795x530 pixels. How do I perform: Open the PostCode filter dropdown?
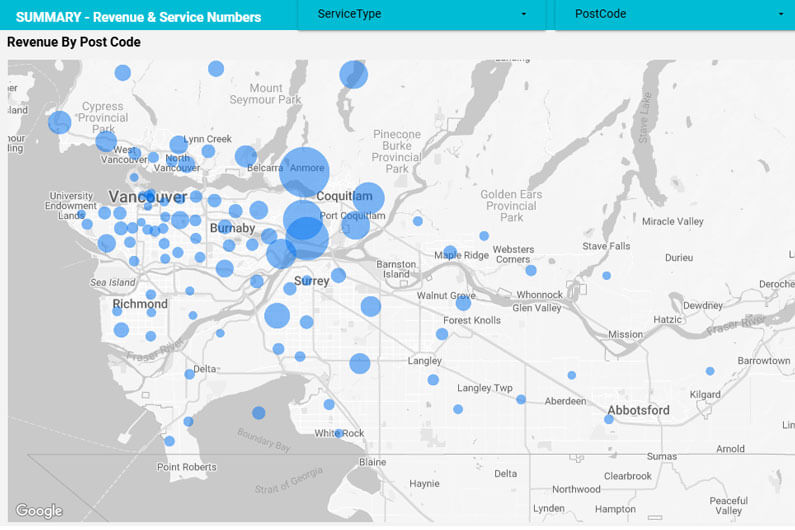(x=675, y=14)
